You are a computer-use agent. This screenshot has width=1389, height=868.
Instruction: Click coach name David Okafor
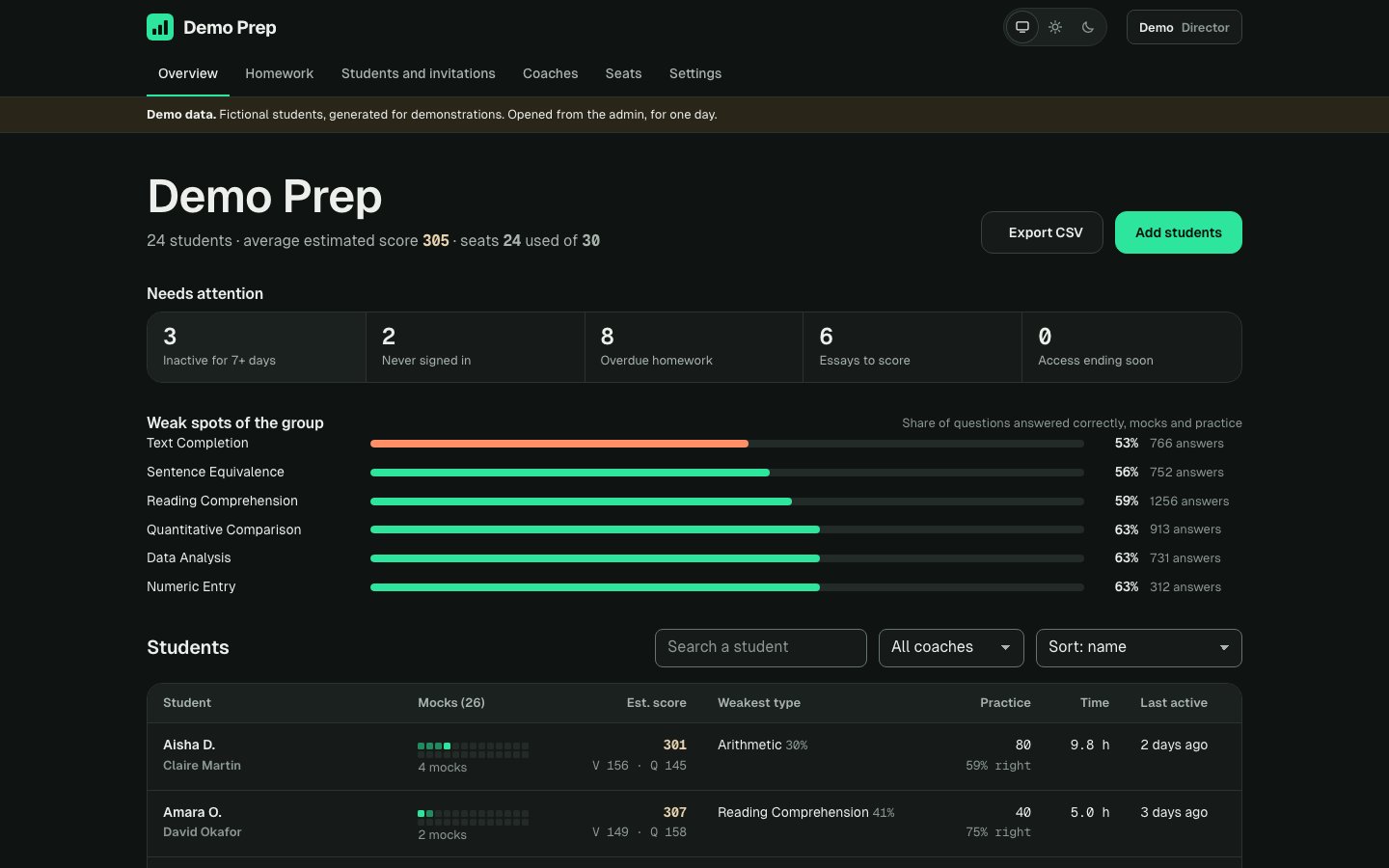pyautogui.click(x=202, y=831)
